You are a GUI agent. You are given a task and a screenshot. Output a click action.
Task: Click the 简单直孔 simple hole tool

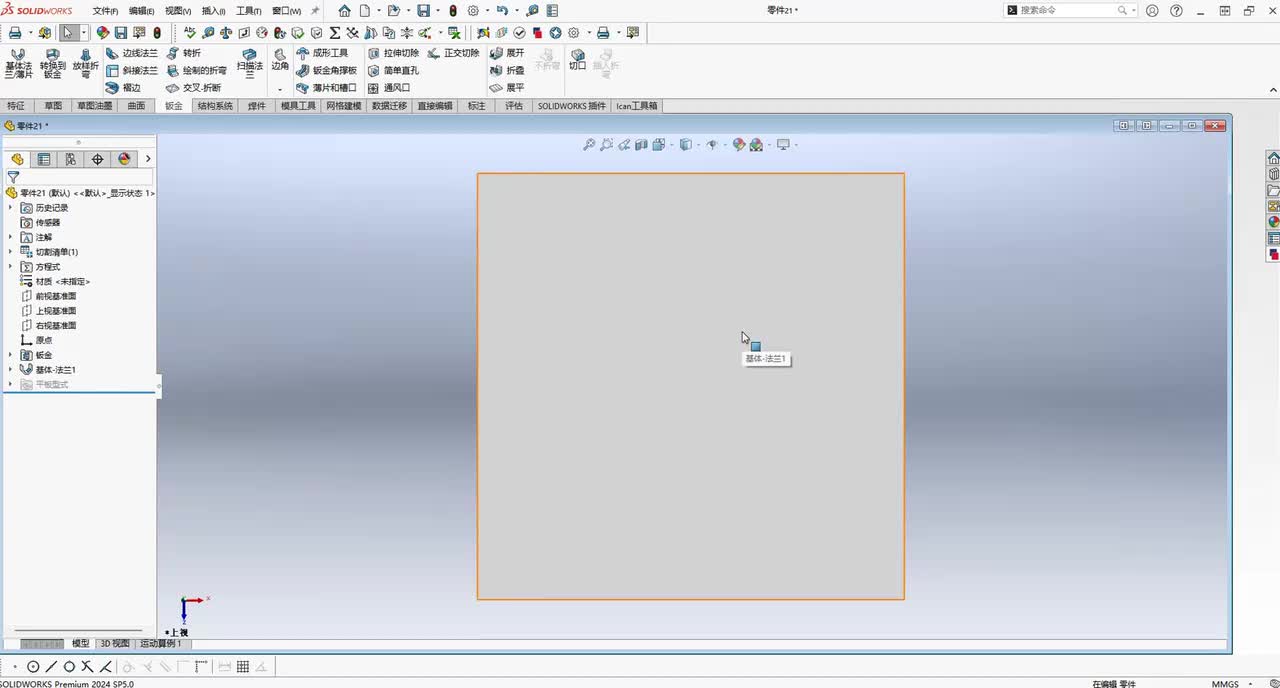pos(392,71)
